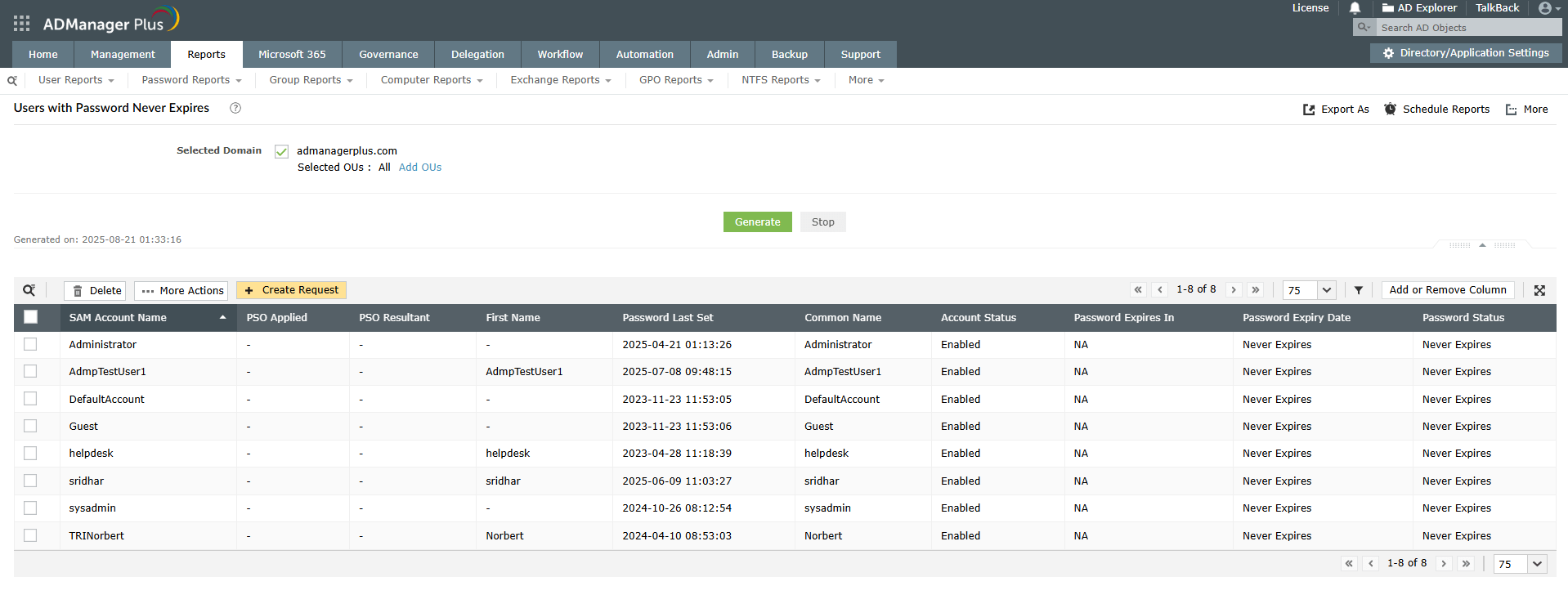This screenshot has height=595, width=1568.
Task: Go to first page using bottom pager
Action: point(1349,564)
